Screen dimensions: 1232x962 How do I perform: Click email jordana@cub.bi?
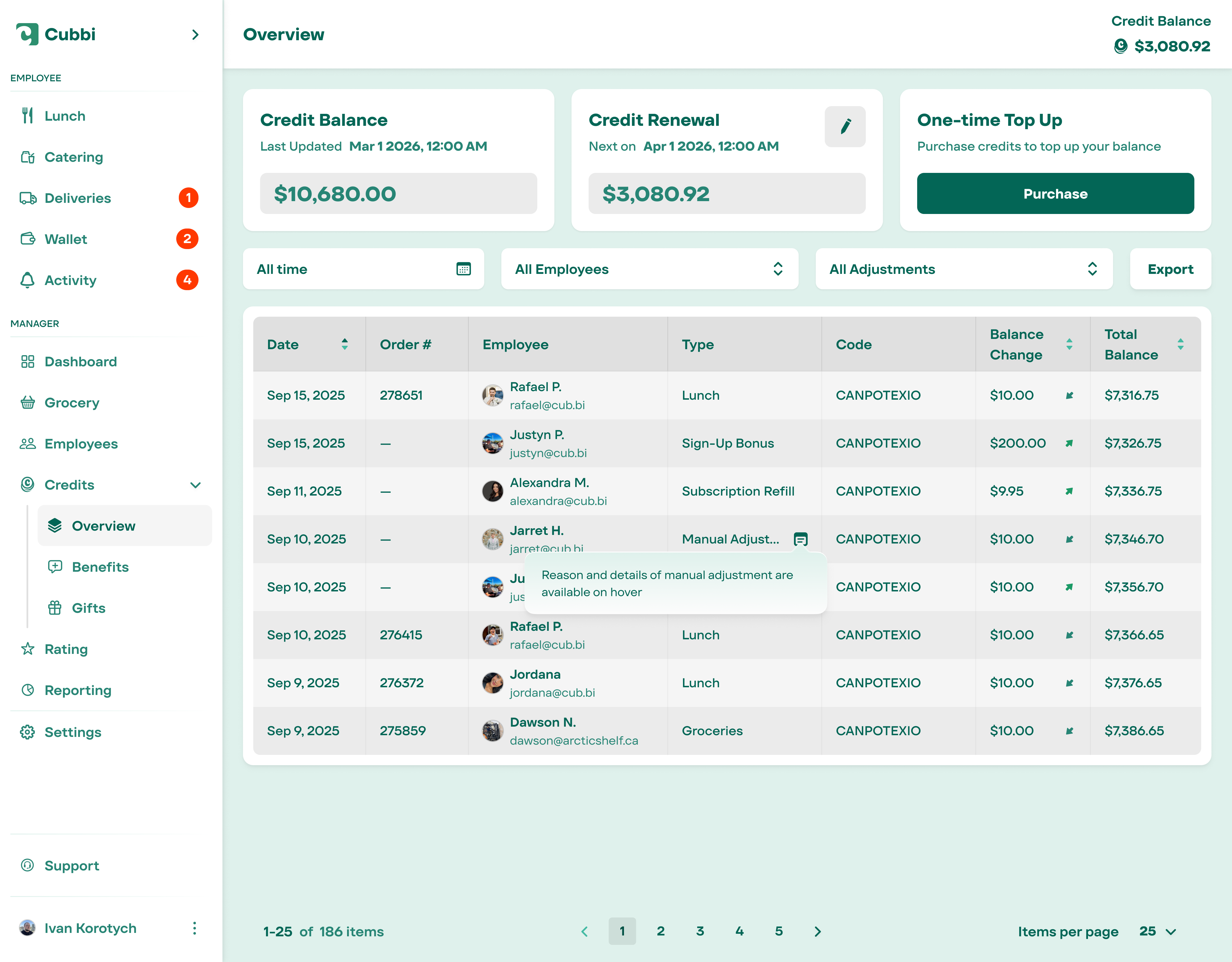(x=552, y=692)
